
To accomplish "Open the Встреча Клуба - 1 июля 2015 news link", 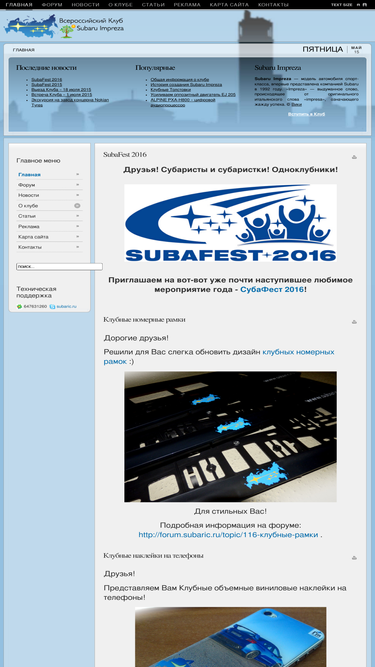I will coord(62,95).
